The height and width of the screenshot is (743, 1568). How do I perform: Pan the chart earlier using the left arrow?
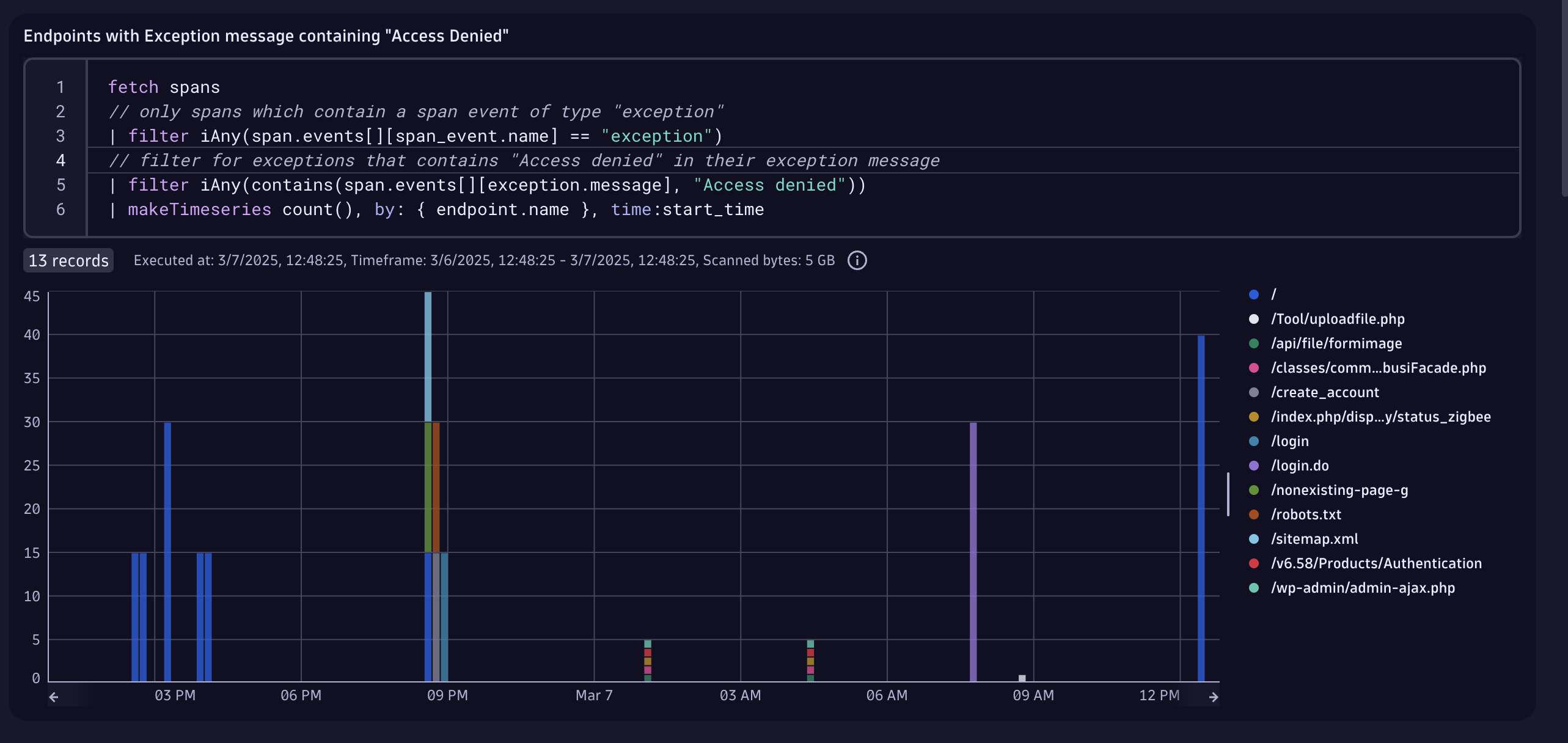[54, 696]
